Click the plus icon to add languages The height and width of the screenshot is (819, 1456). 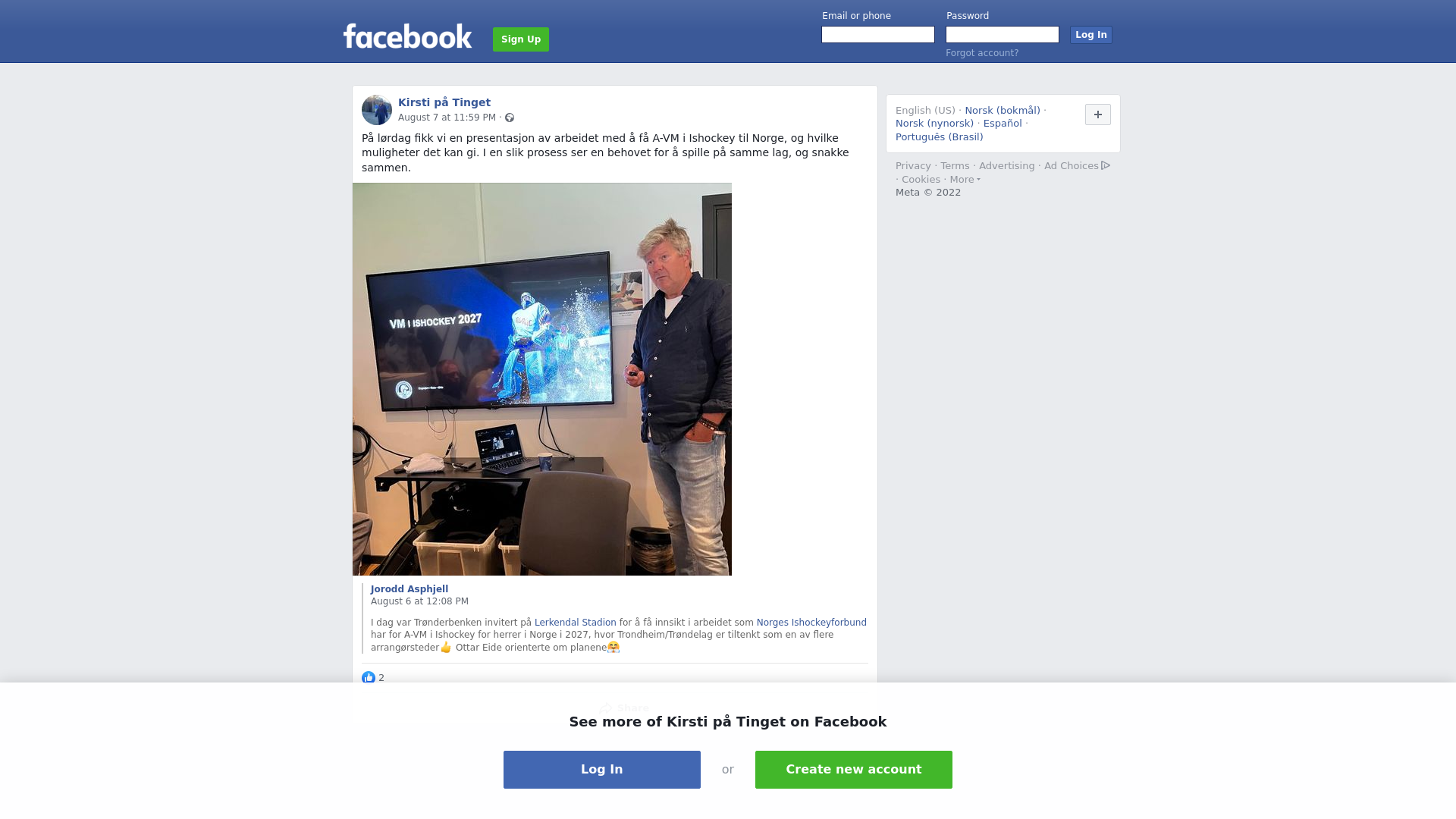(1098, 115)
